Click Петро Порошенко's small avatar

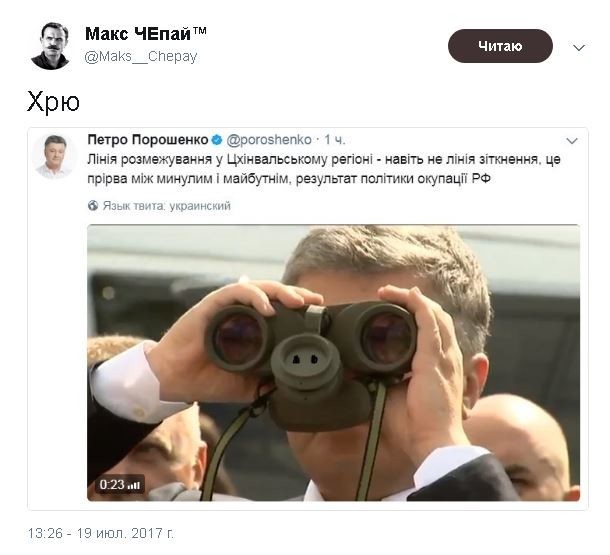click(x=54, y=156)
